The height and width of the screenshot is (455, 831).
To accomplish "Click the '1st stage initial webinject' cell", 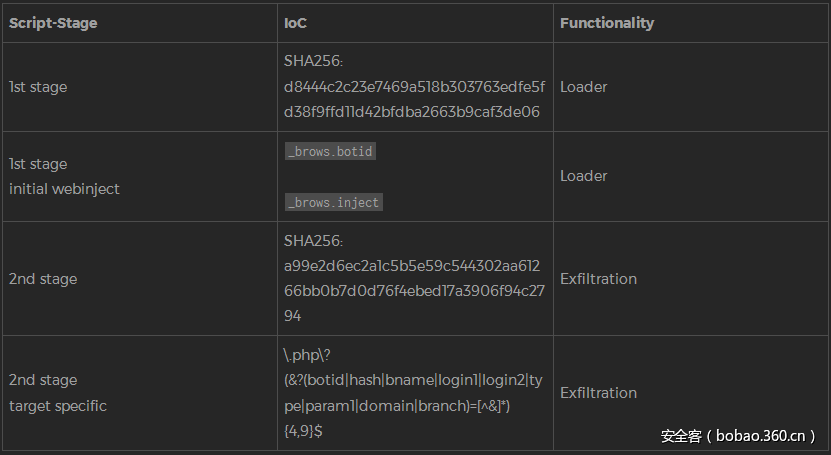I will 64,176.
